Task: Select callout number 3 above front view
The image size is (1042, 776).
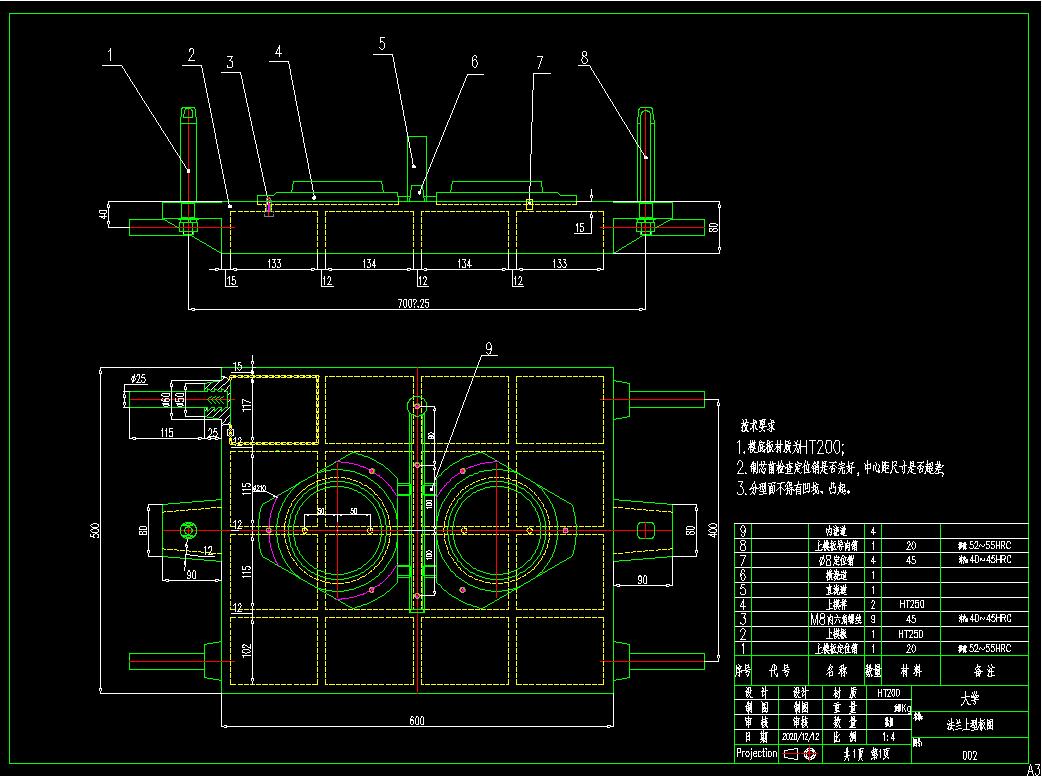Action: 230,62
